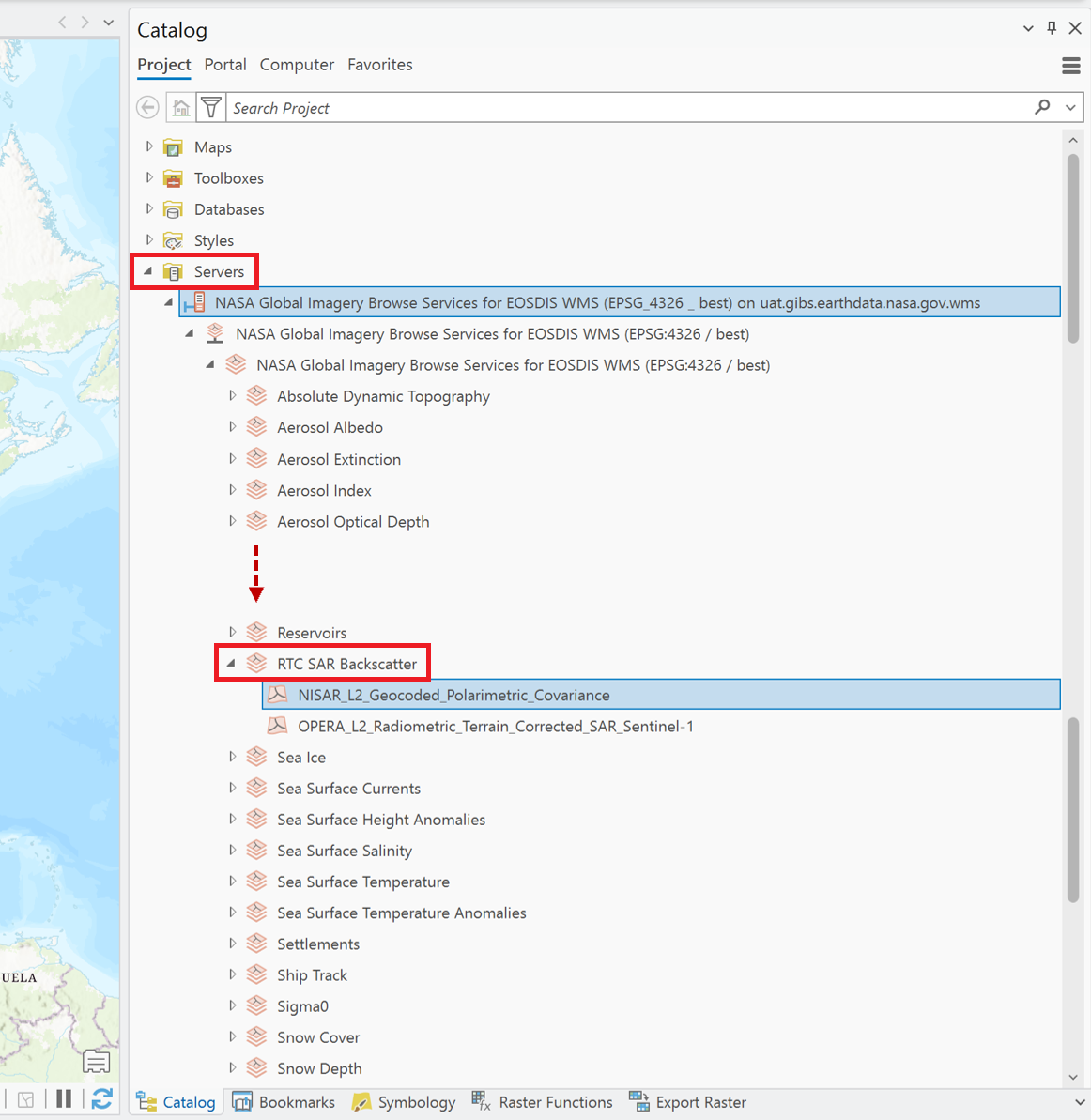Open the Raster Functions pane tab

click(x=543, y=1102)
